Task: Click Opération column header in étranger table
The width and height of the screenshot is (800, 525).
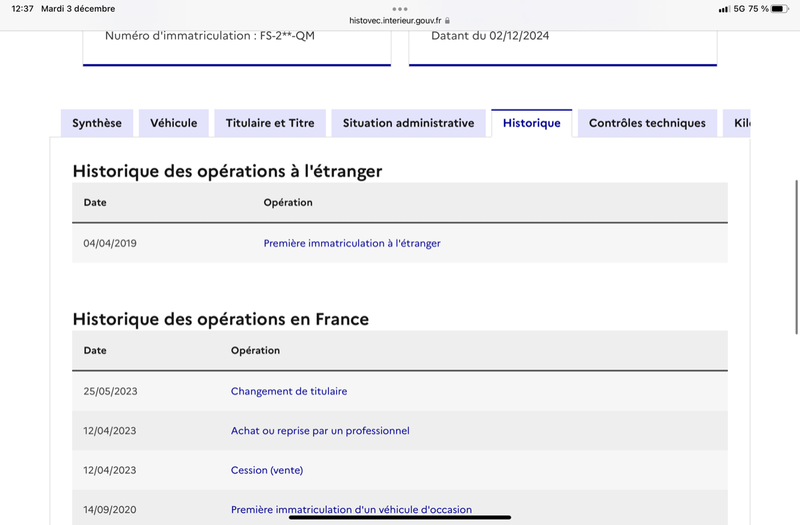Action: pyautogui.click(x=288, y=203)
